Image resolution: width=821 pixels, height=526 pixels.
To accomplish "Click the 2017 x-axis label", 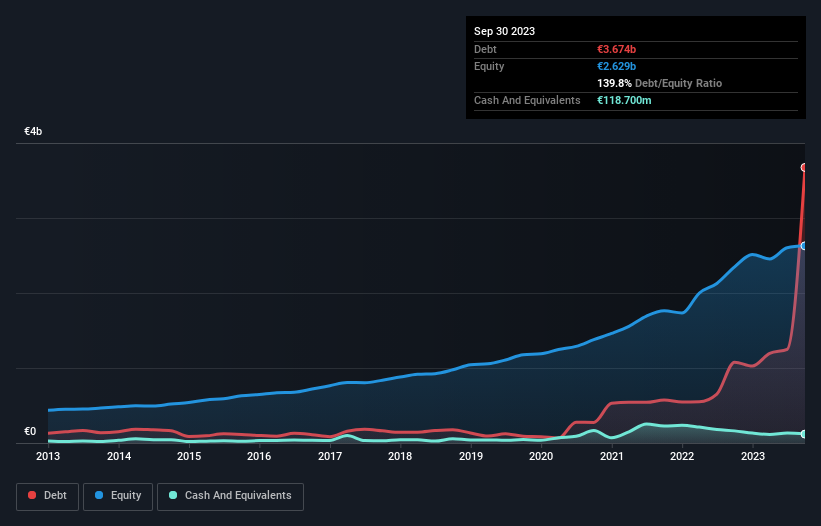I will point(330,456).
